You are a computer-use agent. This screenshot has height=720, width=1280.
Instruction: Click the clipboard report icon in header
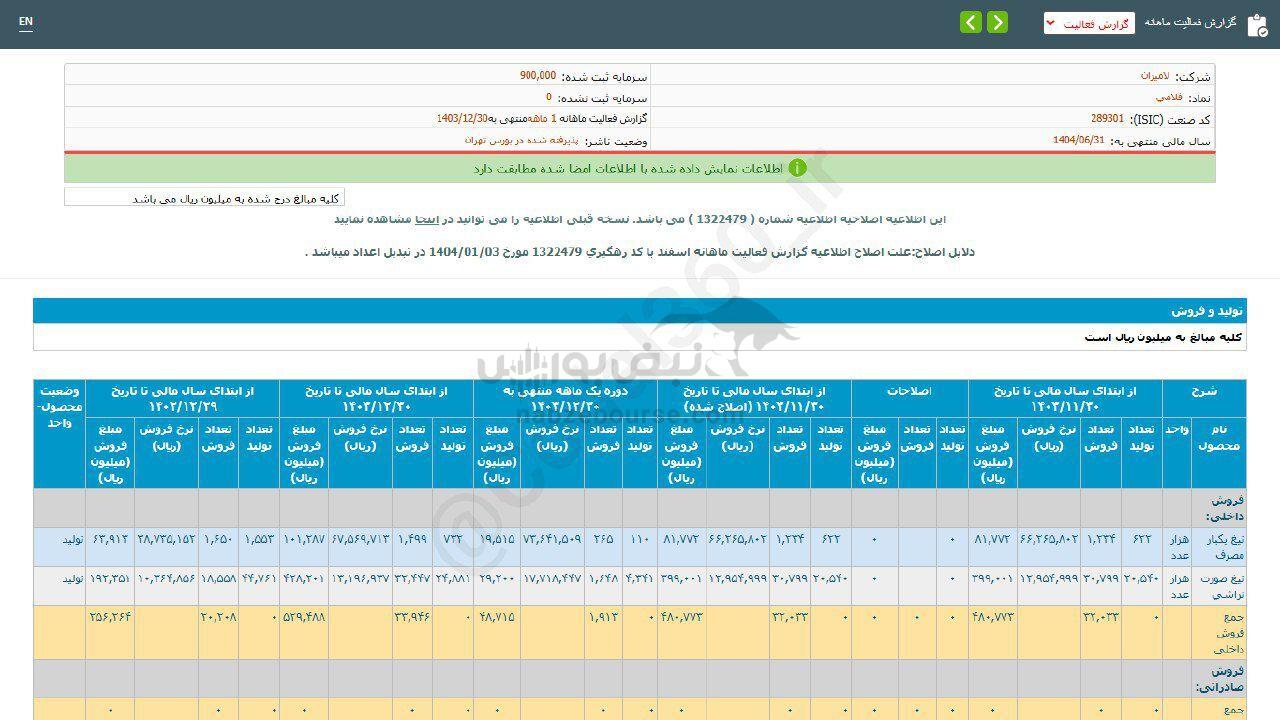click(1257, 25)
